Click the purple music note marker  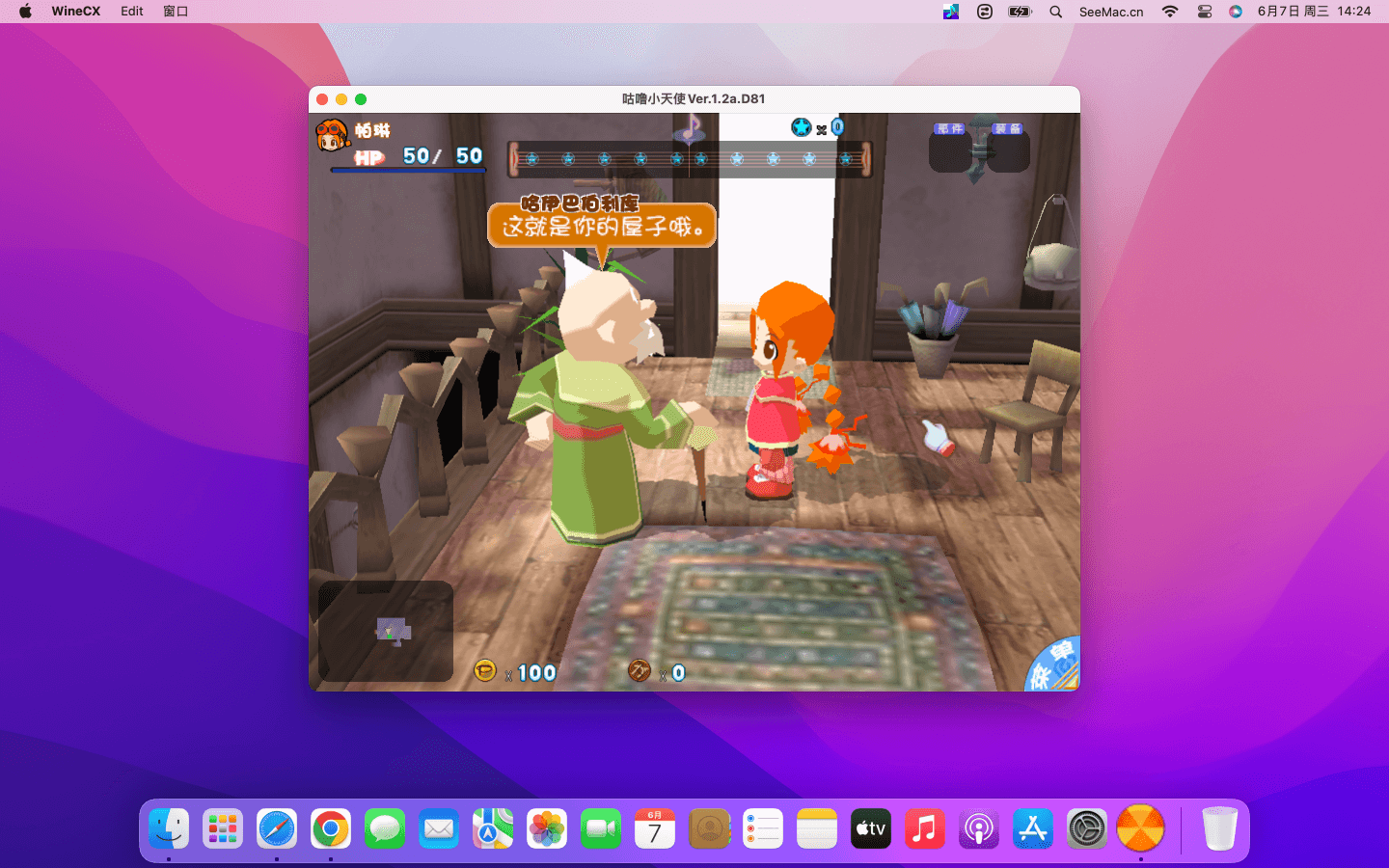coord(690,128)
